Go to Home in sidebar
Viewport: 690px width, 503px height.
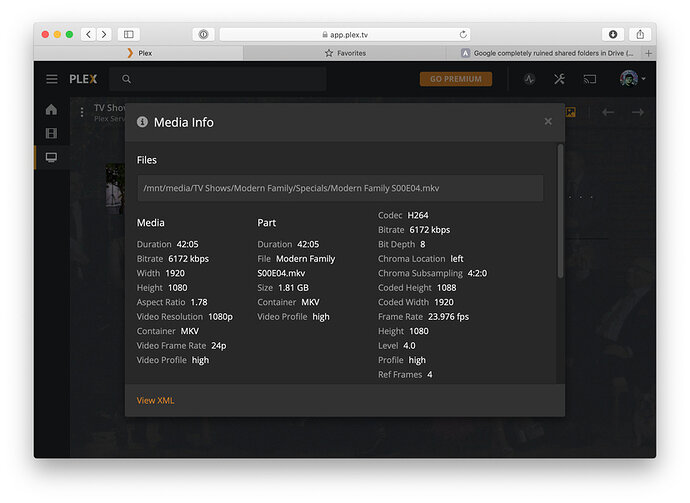(51, 110)
